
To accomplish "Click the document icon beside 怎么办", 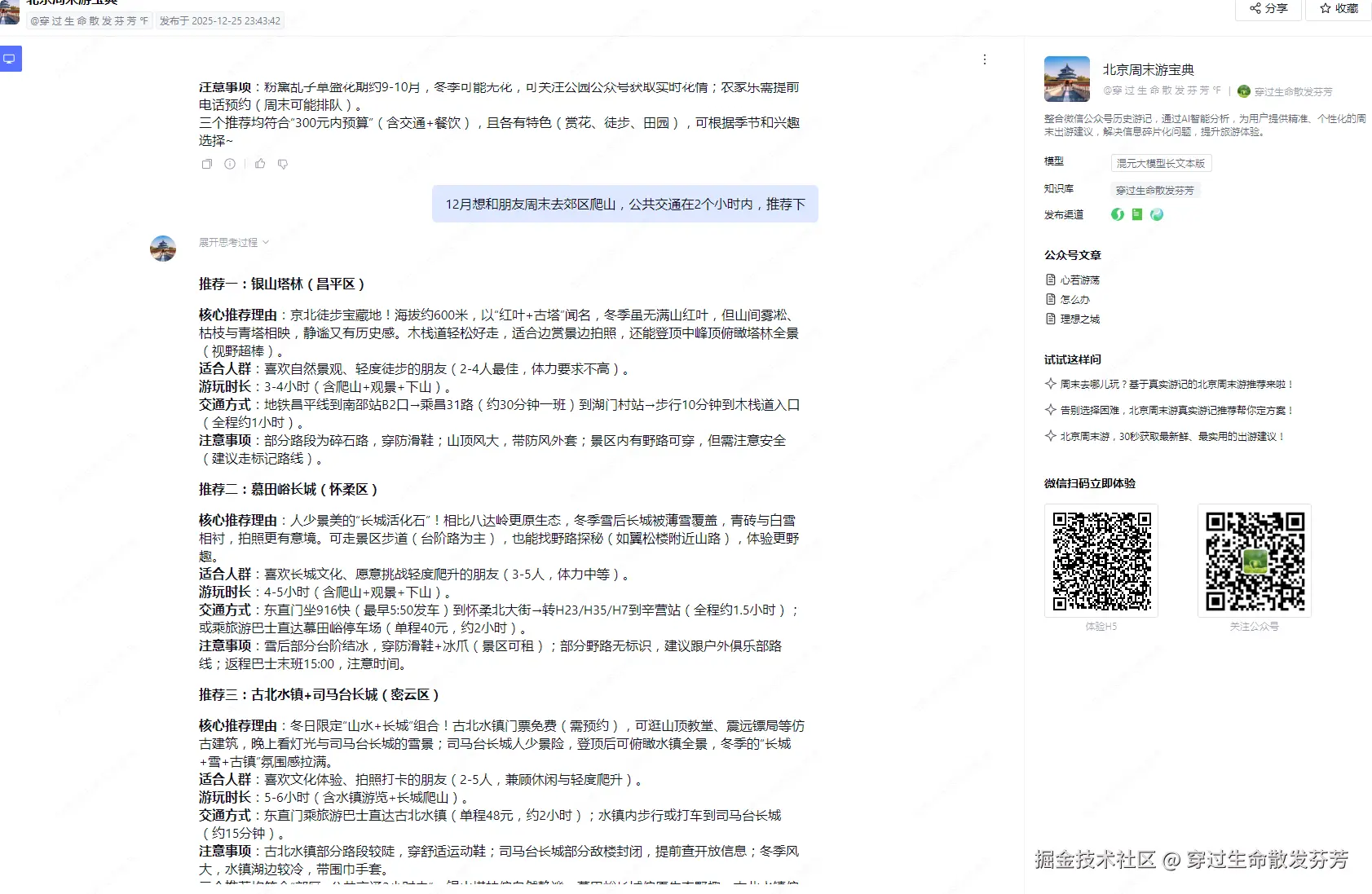I will click(1051, 299).
